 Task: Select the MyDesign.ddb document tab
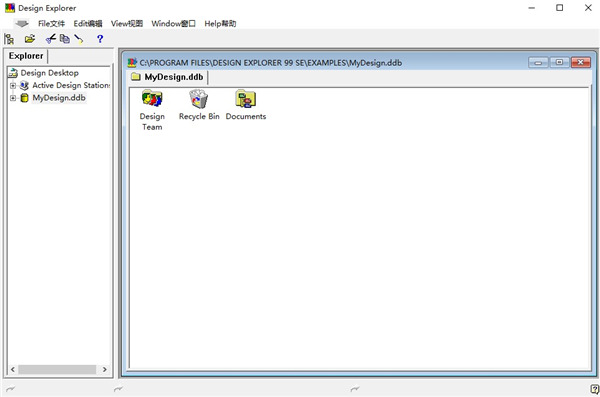(x=168, y=77)
